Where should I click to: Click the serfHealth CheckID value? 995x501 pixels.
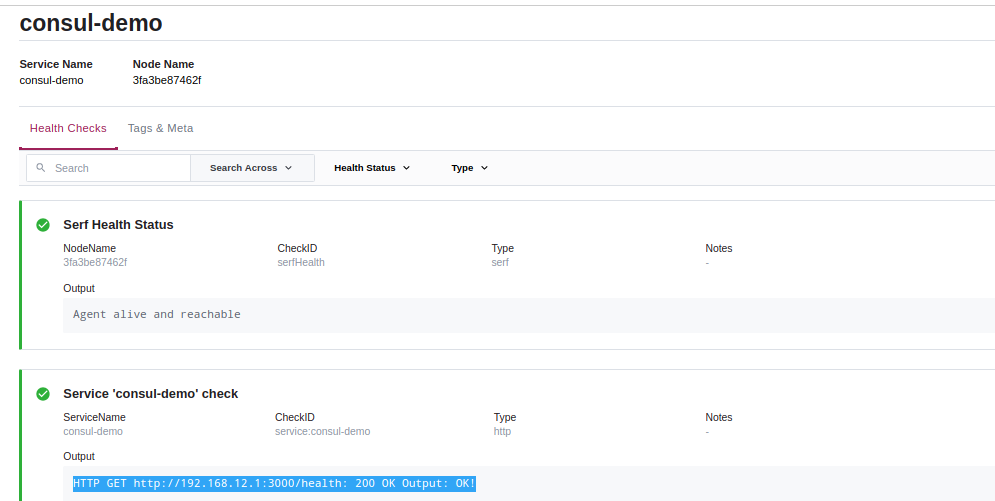[x=301, y=262]
